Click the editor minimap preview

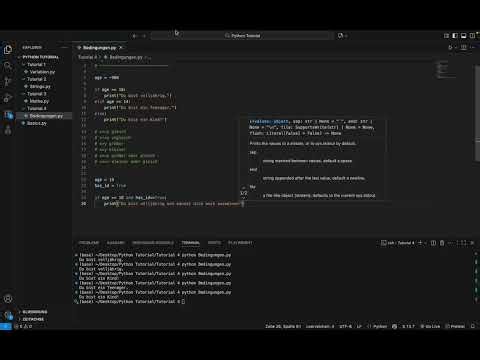pyautogui.click(x=446, y=70)
